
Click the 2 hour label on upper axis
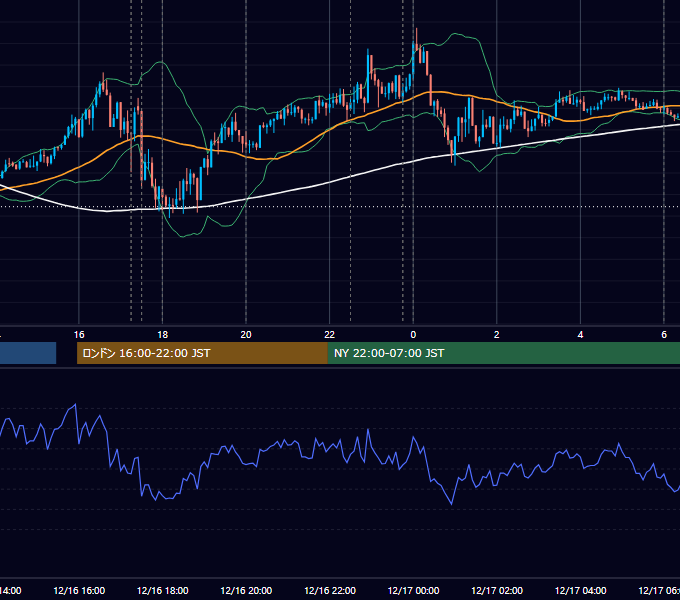497,334
